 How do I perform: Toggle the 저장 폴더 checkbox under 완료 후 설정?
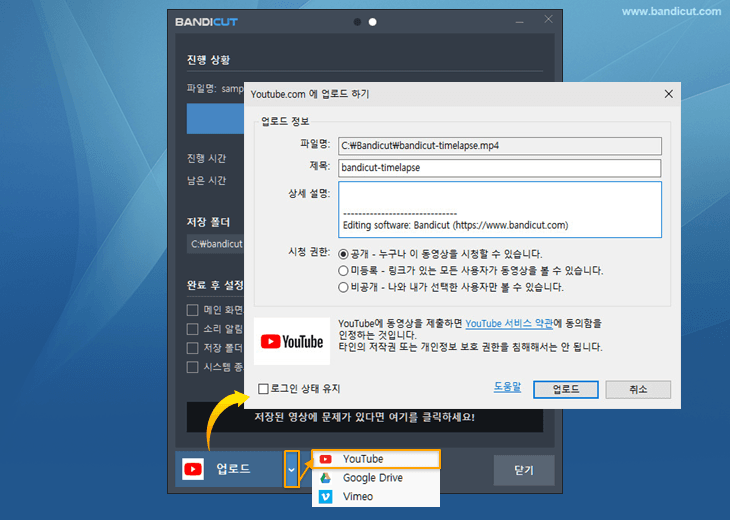tap(192, 348)
